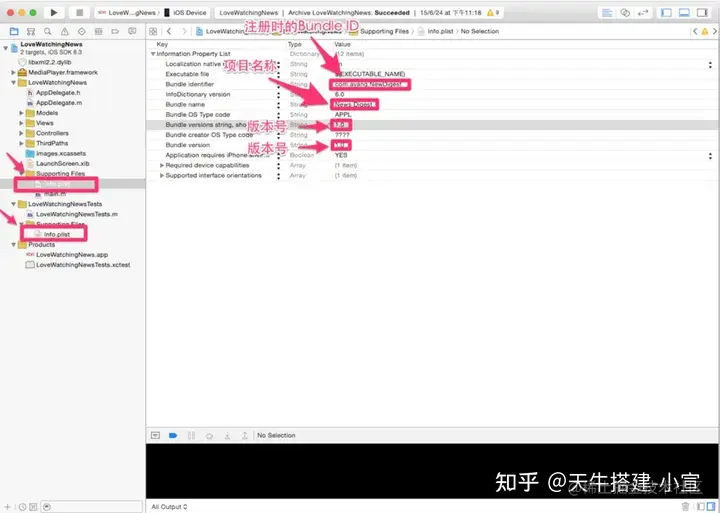Screen dimensions: 720x513
Task: Choose the iOS Device destination
Action: pos(186,12)
